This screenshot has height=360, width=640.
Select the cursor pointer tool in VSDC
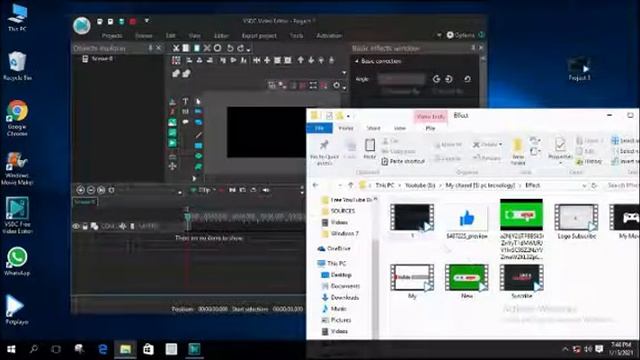(198, 101)
